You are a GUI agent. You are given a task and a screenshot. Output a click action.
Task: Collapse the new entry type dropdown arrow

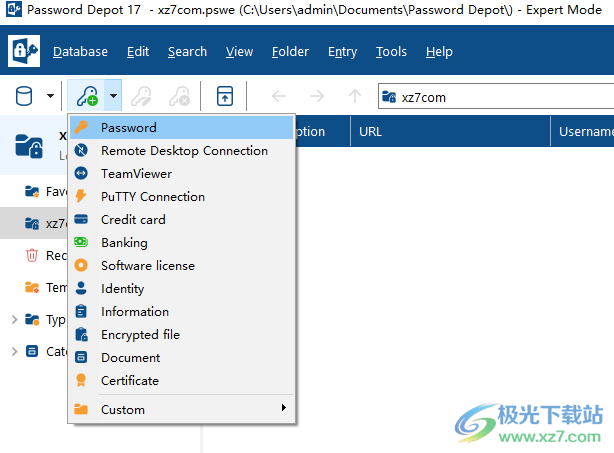click(113, 96)
